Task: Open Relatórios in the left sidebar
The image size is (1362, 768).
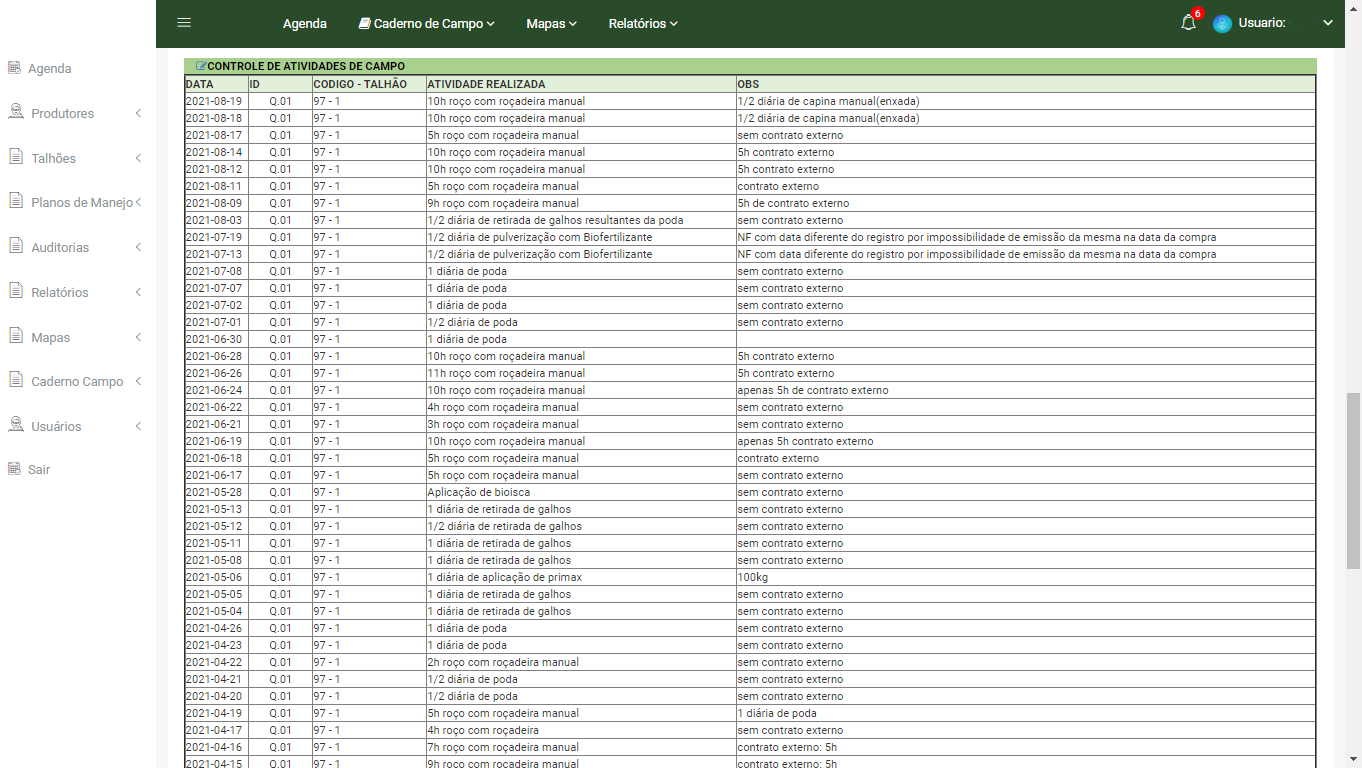Action: 60,293
